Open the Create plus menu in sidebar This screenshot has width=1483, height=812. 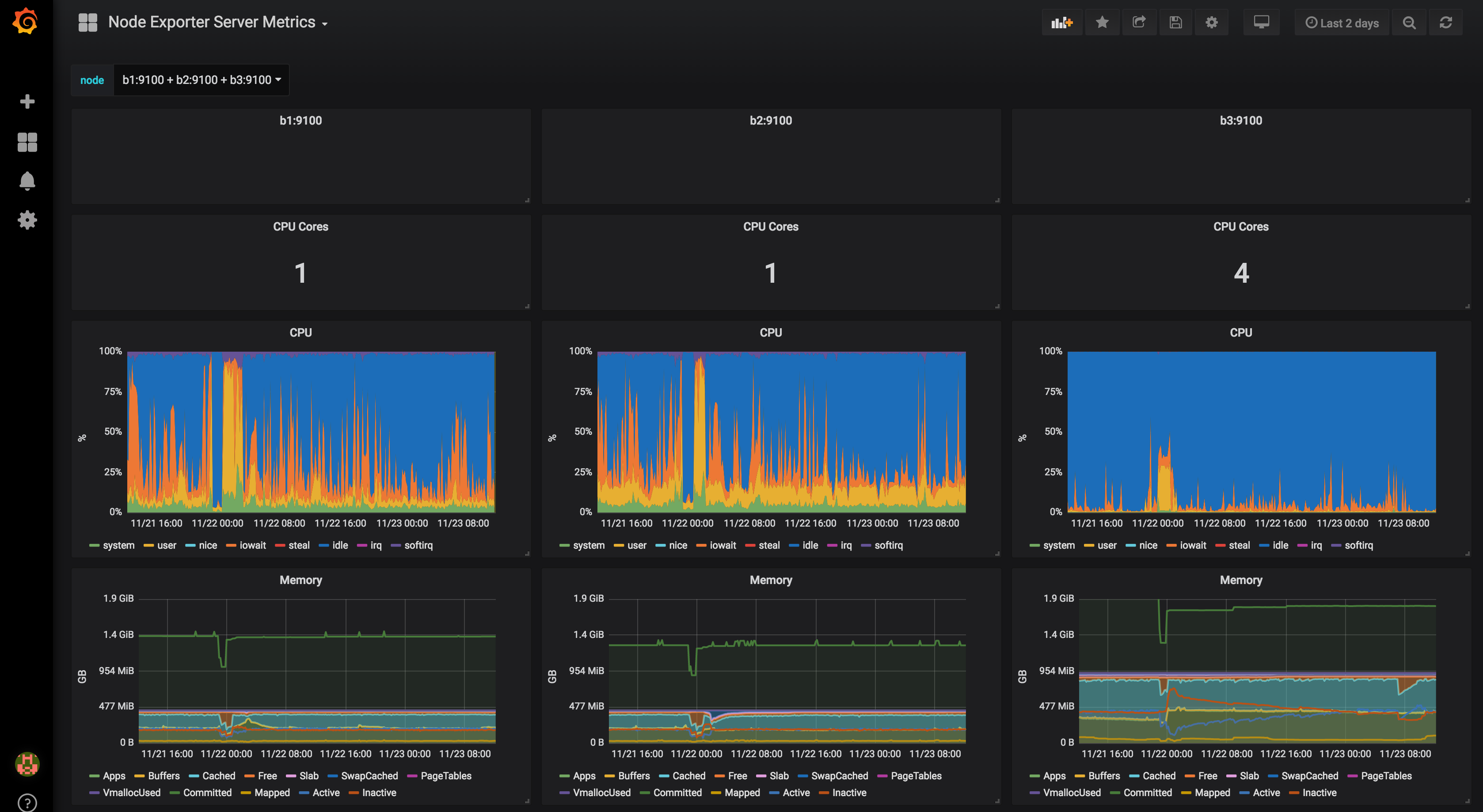click(27, 102)
